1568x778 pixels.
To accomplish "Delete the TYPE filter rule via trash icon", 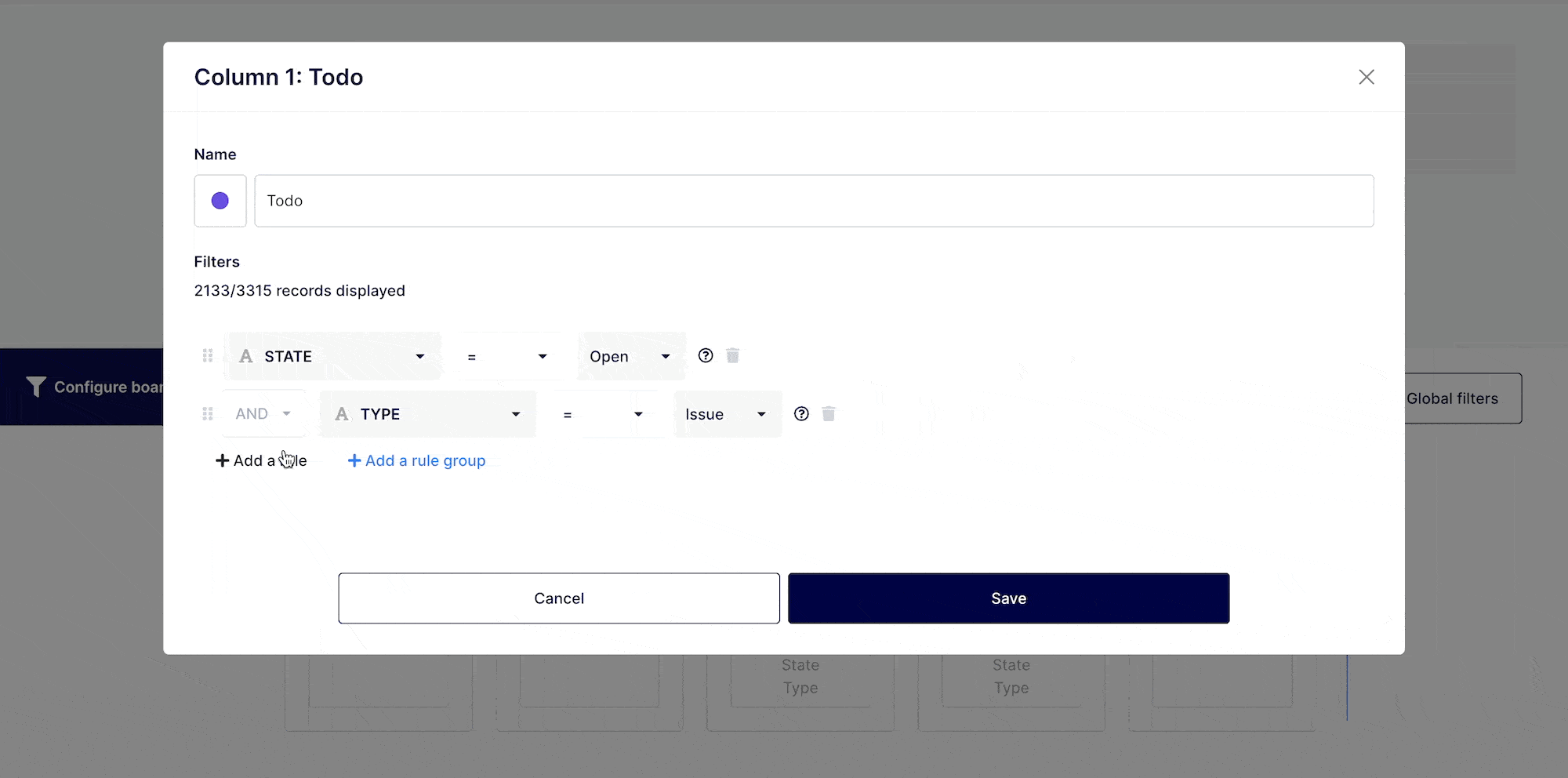I will tap(829, 414).
